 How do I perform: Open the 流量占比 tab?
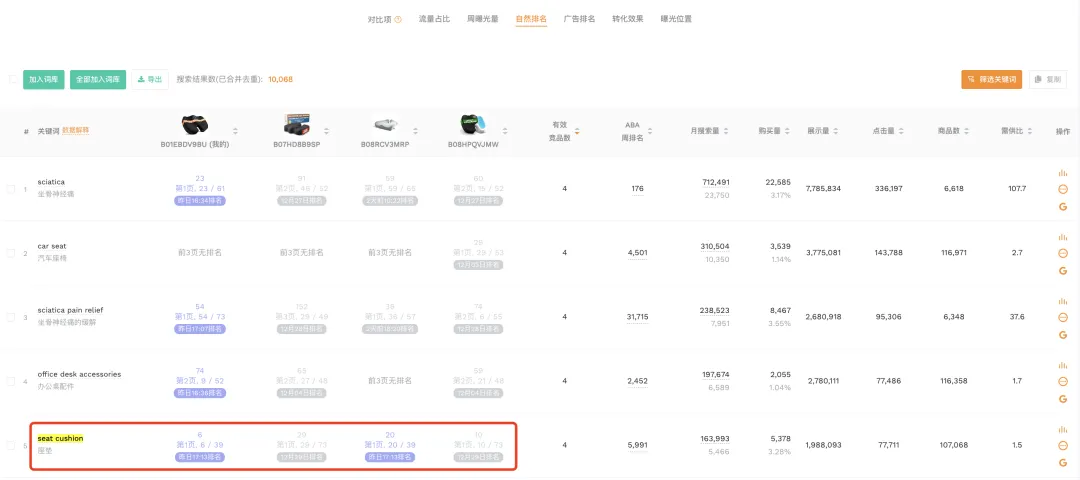(x=433, y=19)
